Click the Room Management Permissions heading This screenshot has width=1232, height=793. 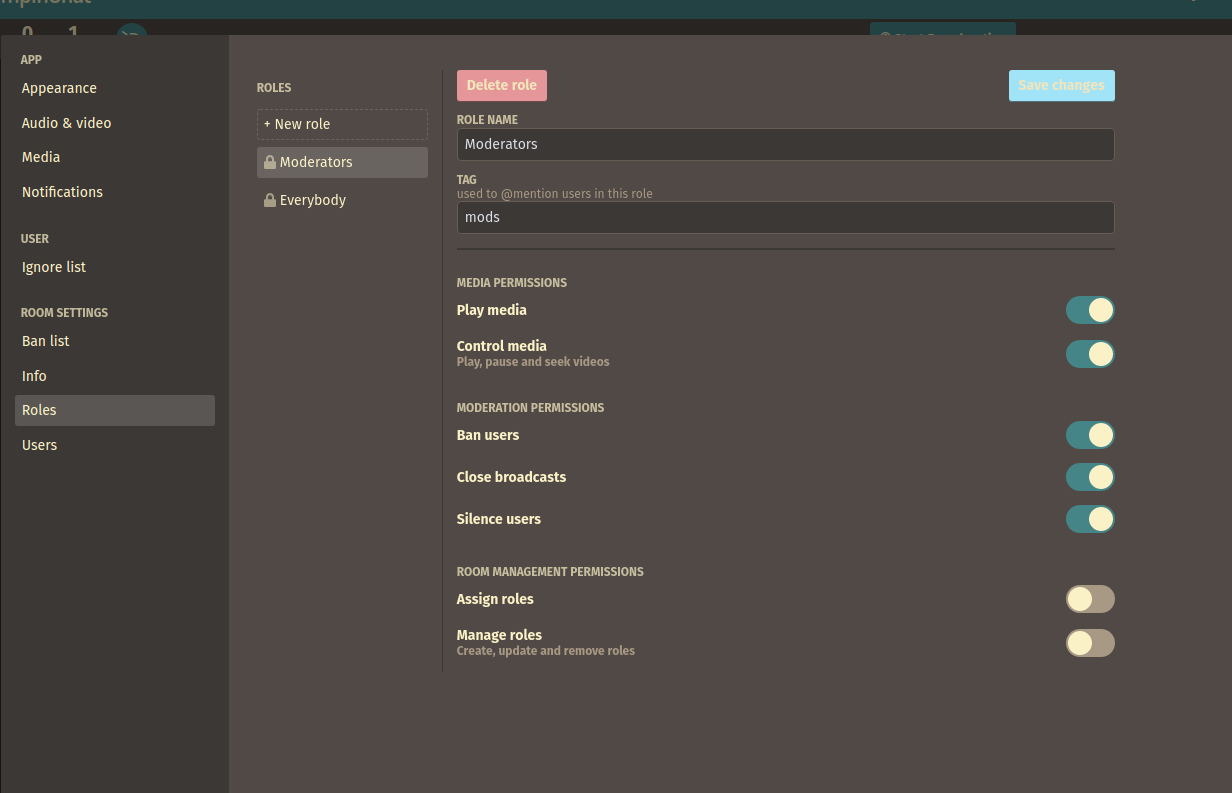pyautogui.click(x=550, y=572)
